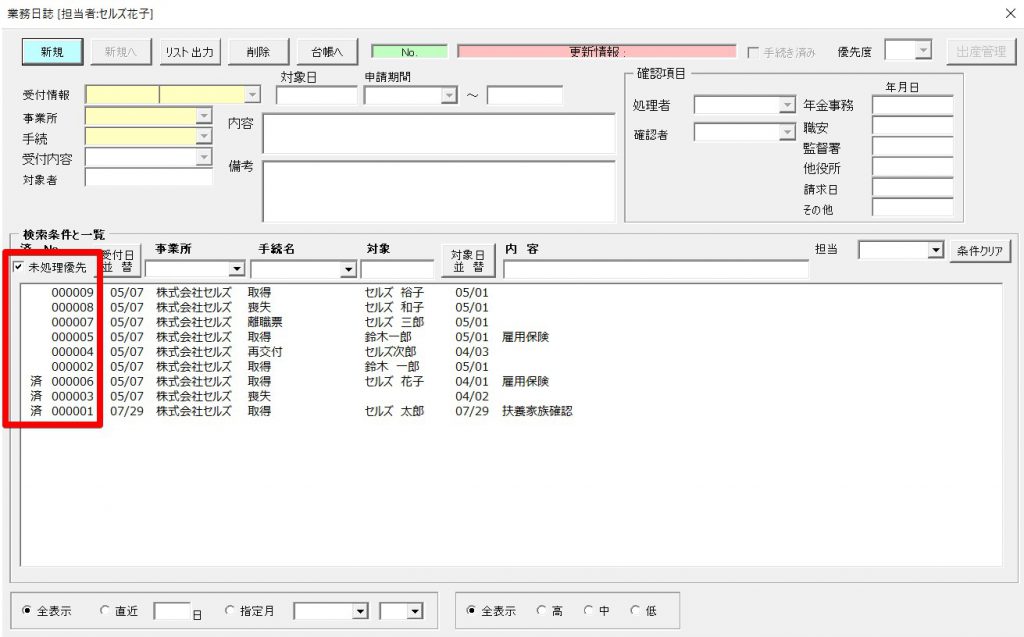The image size is (1024, 637).
Task: Open 手続名 search filter dropdown
Action: click(x=348, y=269)
